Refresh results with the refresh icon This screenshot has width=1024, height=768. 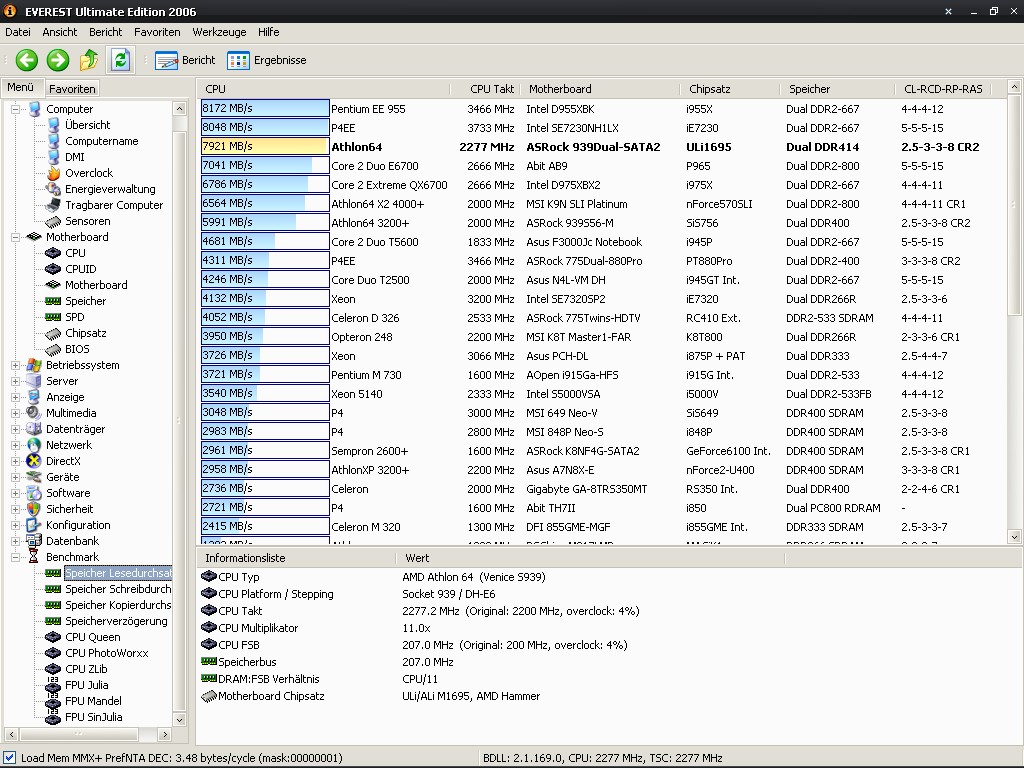pos(121,60)
